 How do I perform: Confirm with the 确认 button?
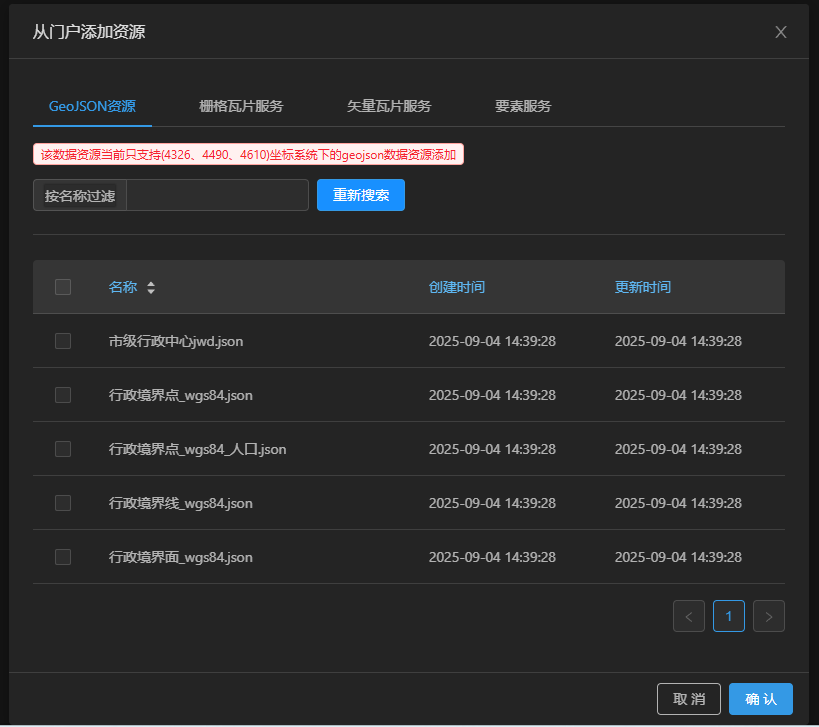760,699
